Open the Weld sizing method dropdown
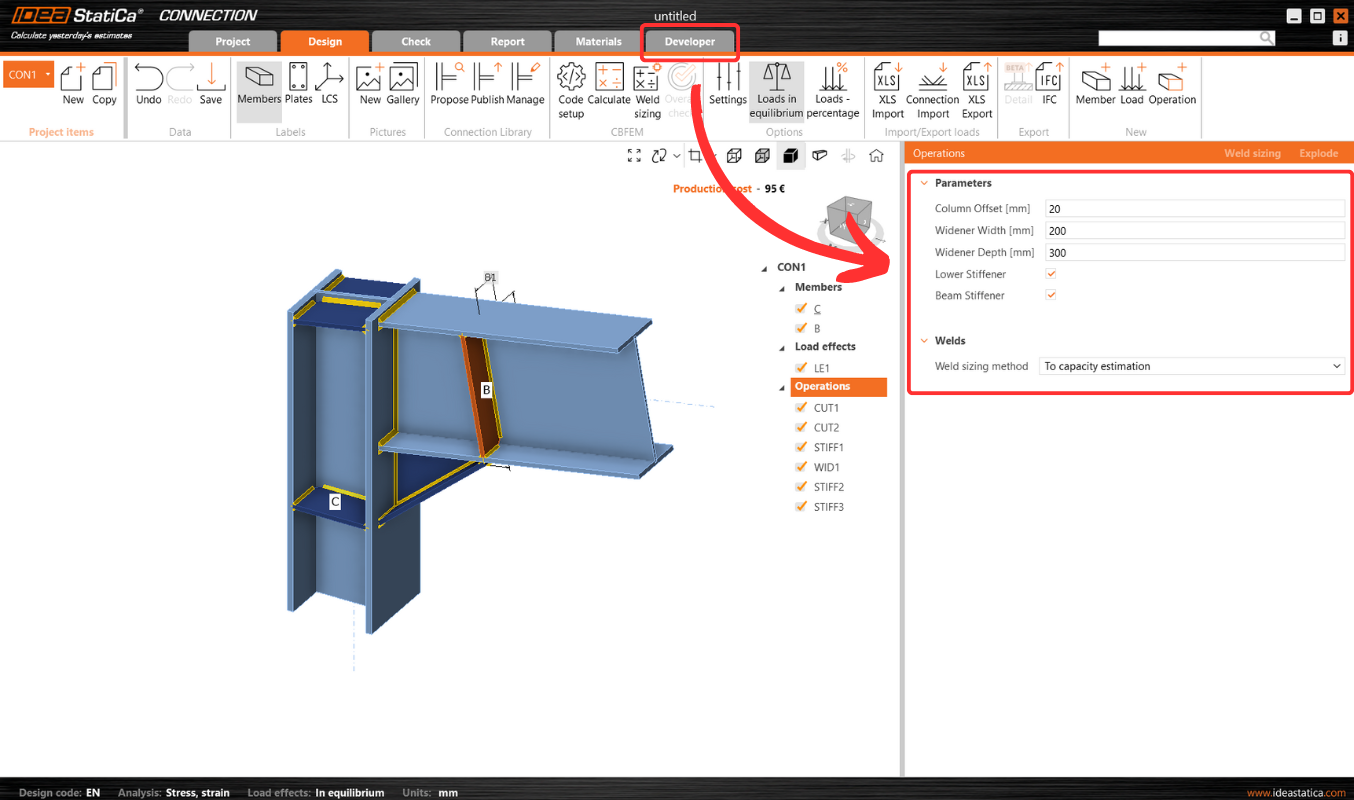Screen dimensions: 1354x800 1192,367
